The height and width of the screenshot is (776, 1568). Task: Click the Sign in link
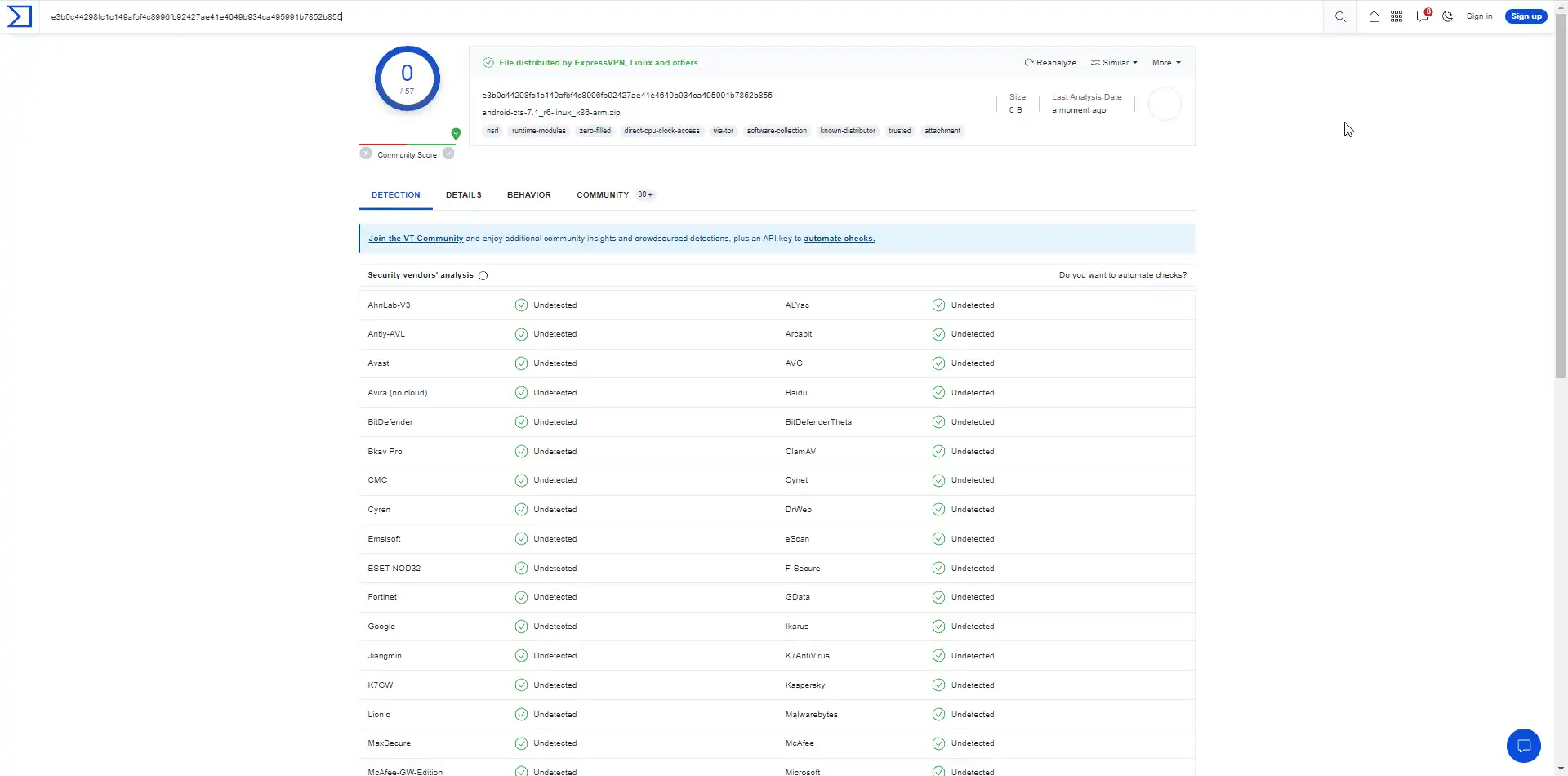click(1479, 16)
